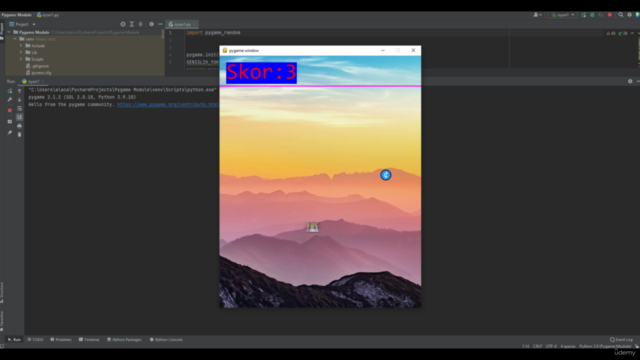Stop the running process in Run panel

coord(10,110)
